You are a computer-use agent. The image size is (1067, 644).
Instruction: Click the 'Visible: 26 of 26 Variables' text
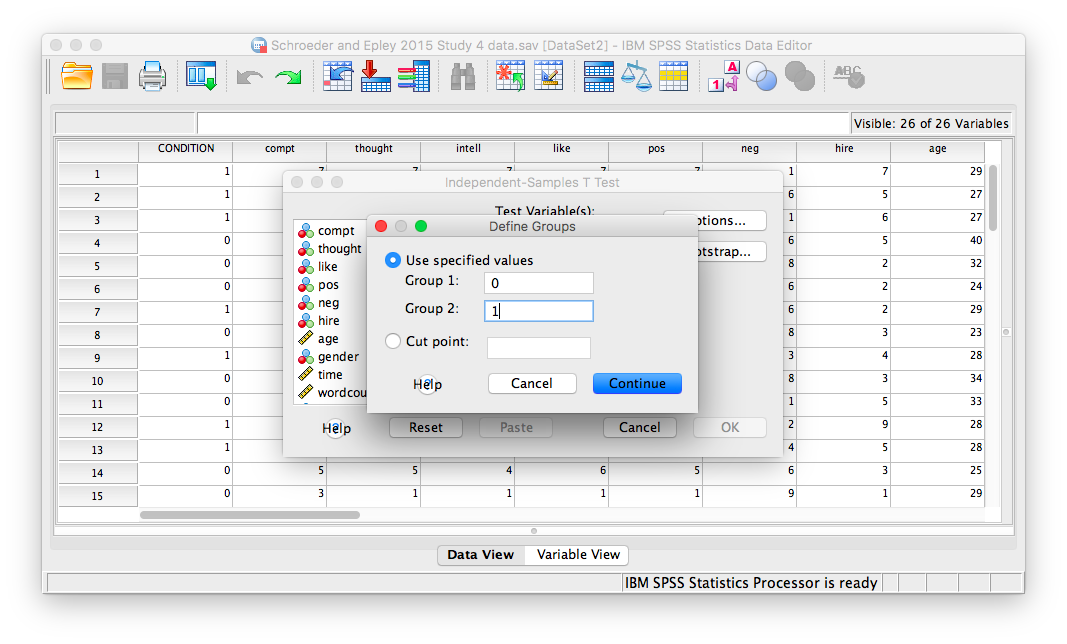point(931,124)
